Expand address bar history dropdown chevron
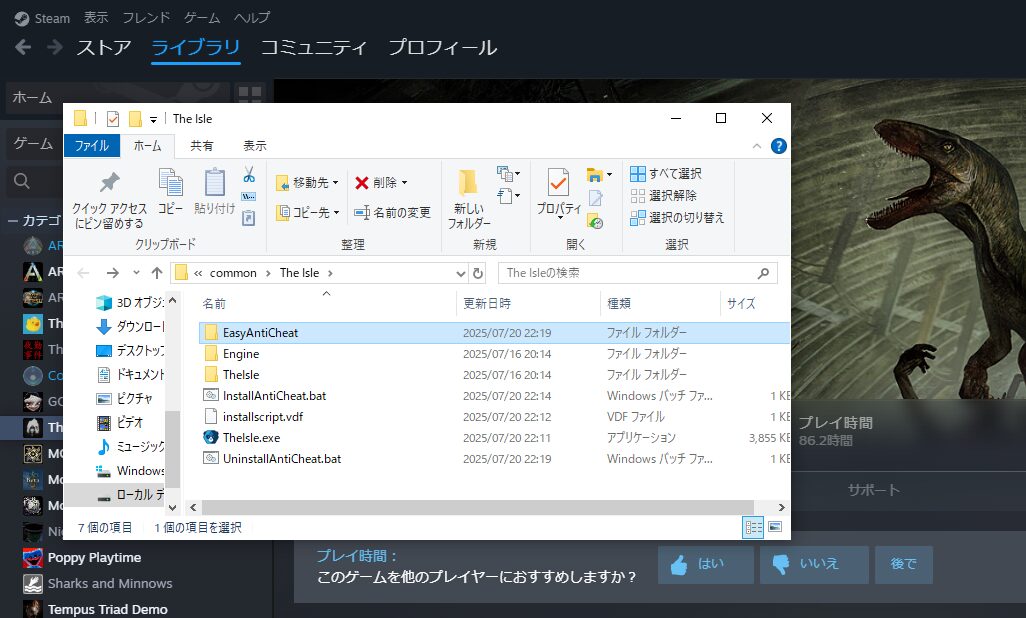 pyautogui.click(x=461, y=274)
